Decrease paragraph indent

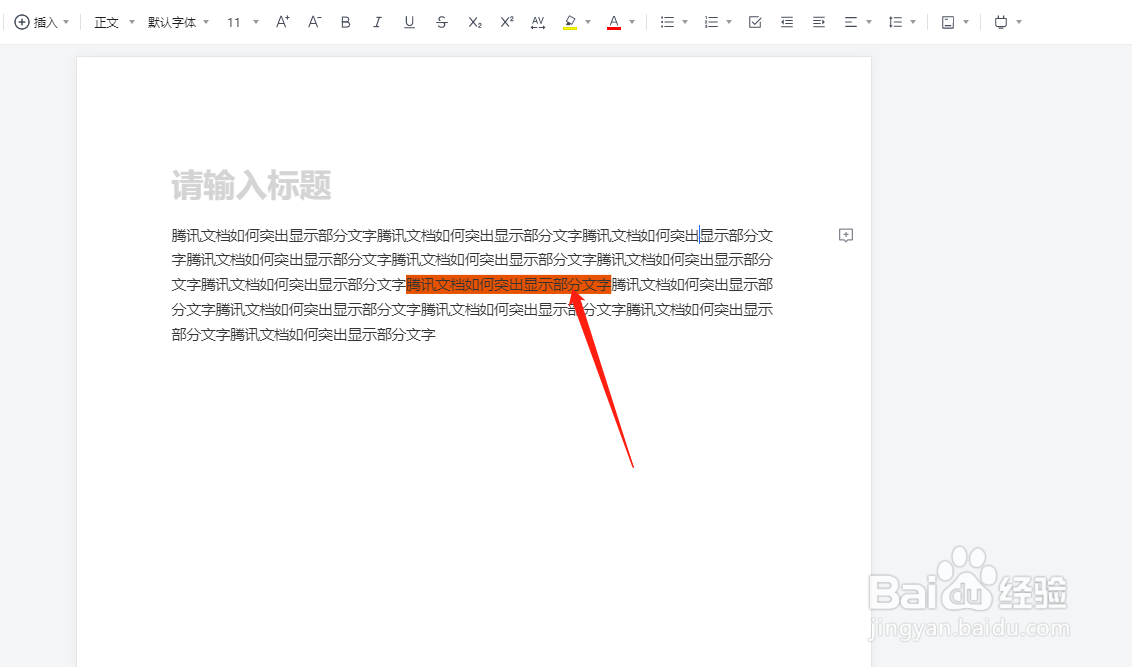pyautogui.click(x=787, y=22)
